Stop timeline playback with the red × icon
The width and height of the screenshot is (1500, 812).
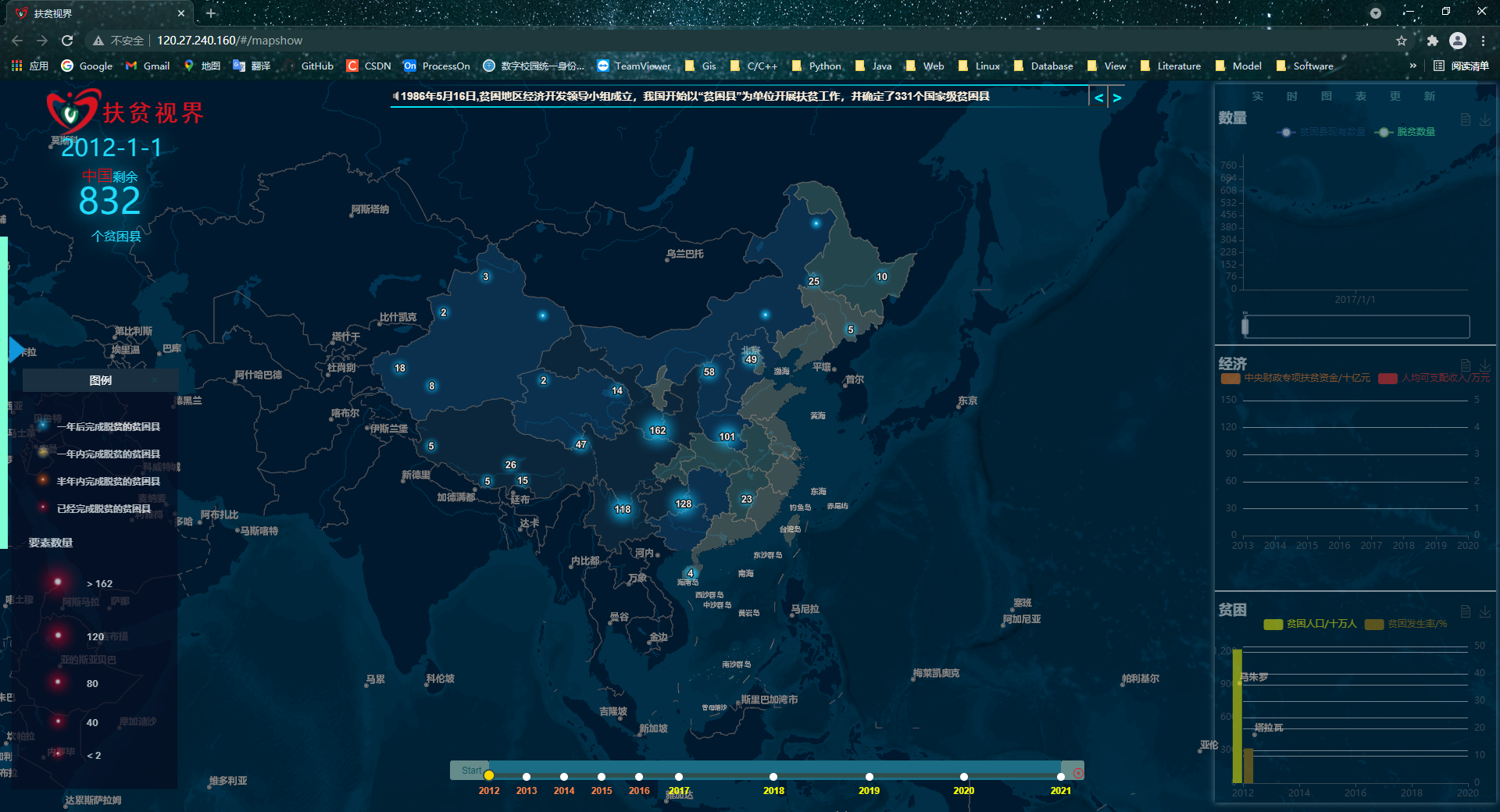[1077, 771]
